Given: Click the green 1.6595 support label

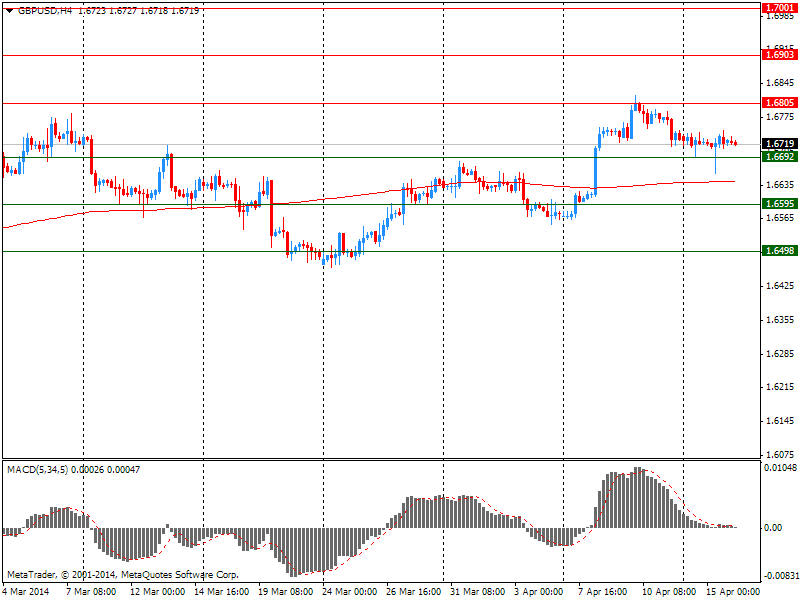Looking at the screenshot, I should (779, 204).
